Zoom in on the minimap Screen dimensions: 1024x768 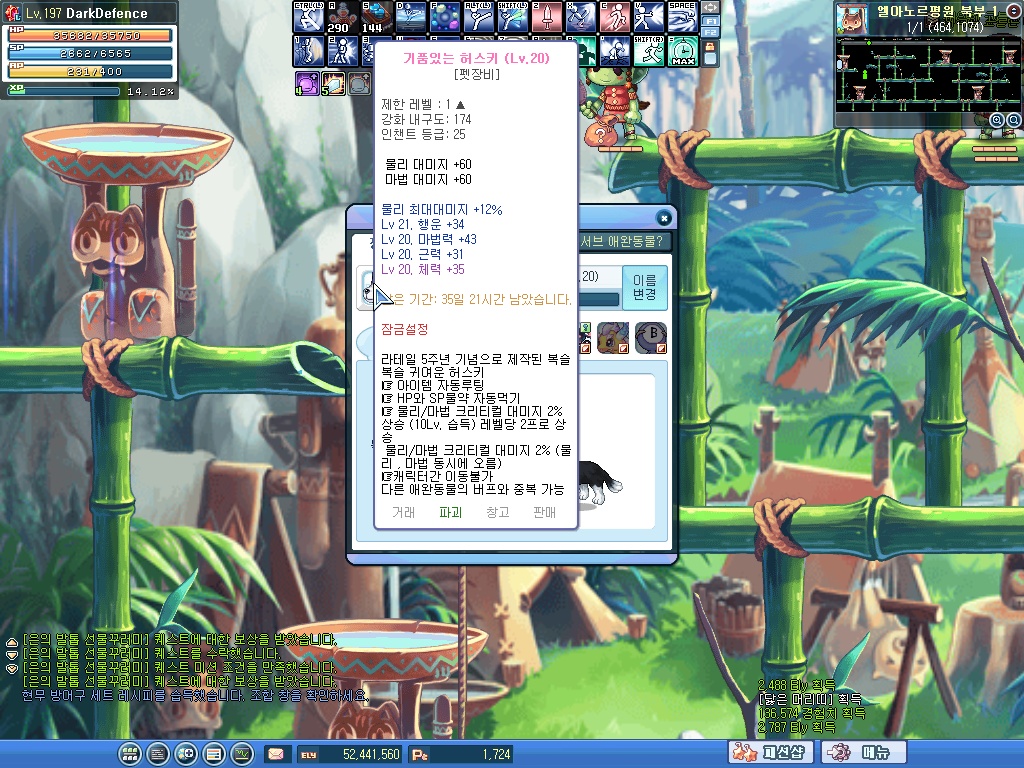coord(997,120)
